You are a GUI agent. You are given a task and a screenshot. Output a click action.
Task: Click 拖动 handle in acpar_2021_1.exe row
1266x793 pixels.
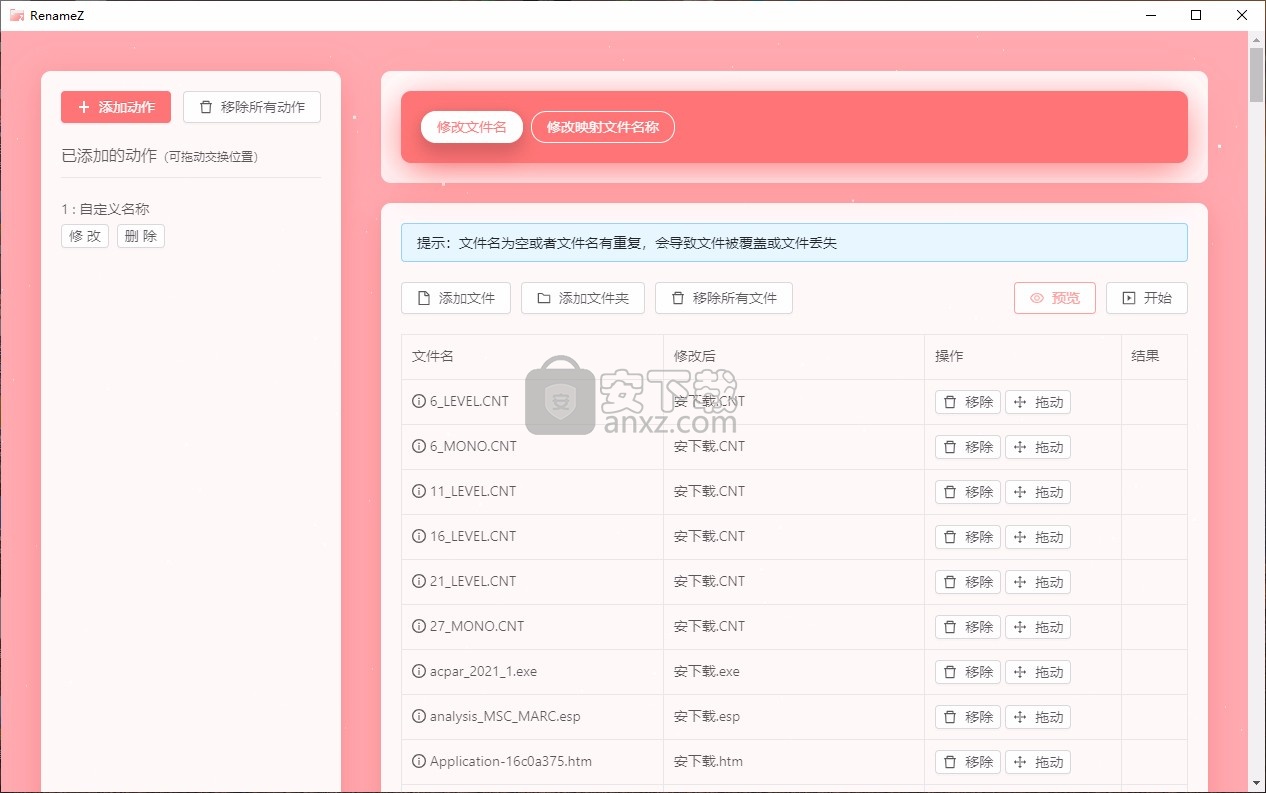point(1038,672)
